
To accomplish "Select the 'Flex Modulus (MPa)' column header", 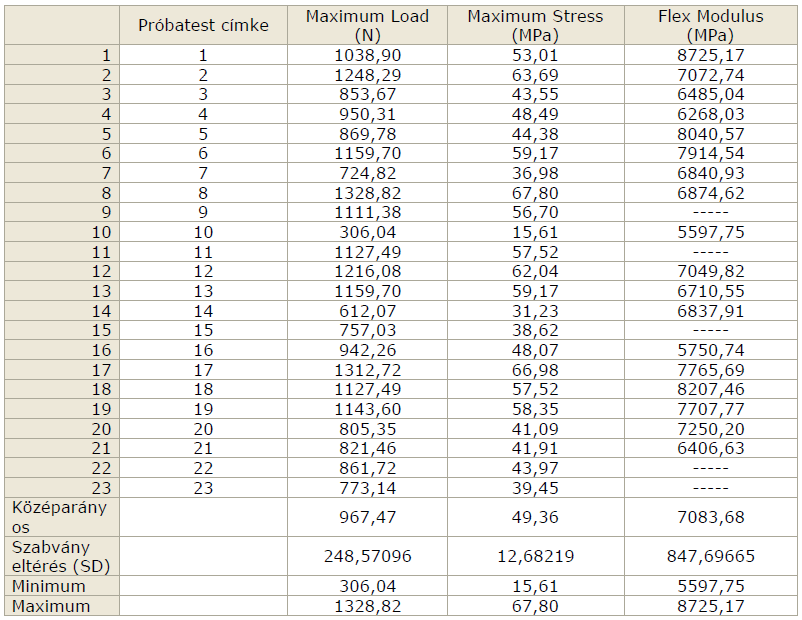I will click(x=710, y=26).
